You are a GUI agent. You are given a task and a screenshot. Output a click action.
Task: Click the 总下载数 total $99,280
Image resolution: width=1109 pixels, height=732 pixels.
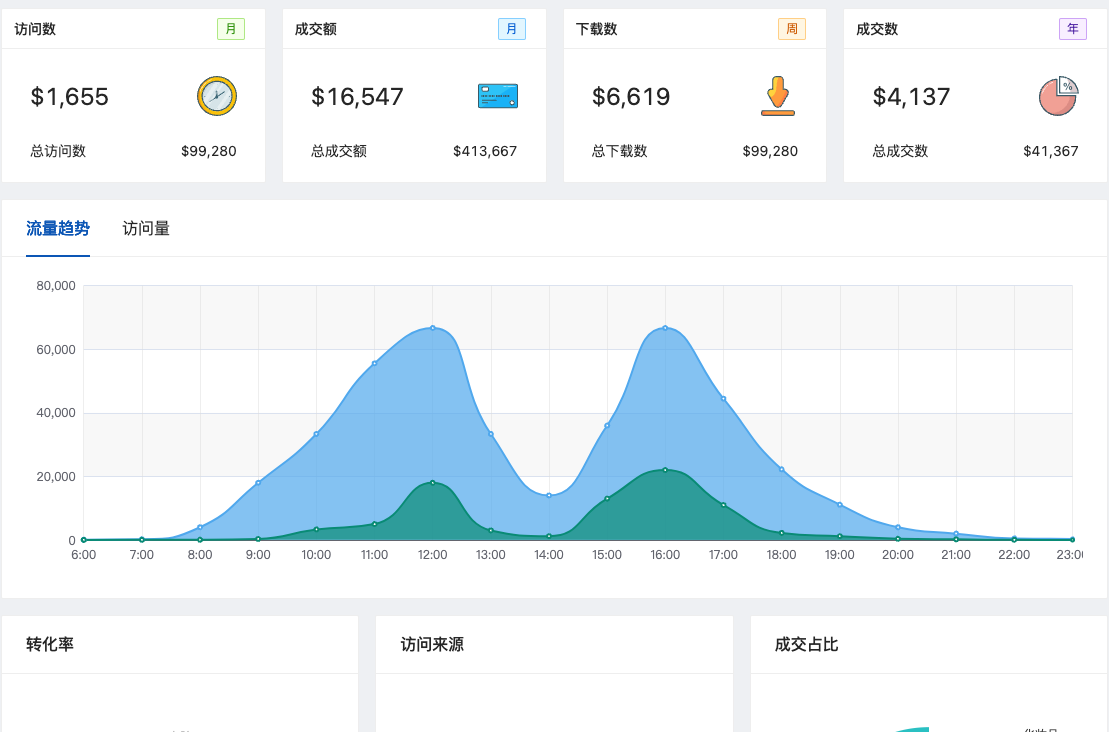coord(769,151)
